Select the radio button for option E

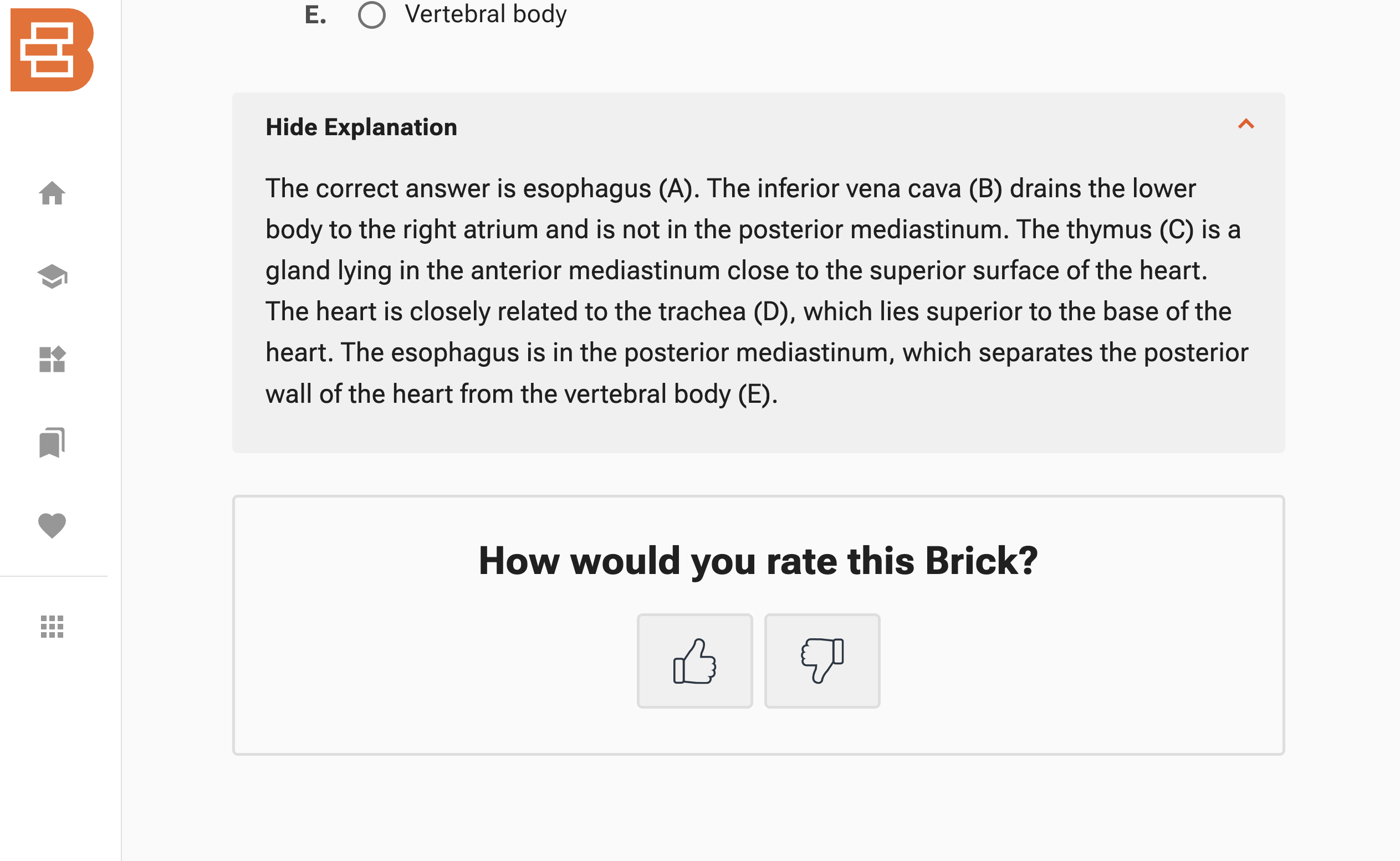(372, 14)
